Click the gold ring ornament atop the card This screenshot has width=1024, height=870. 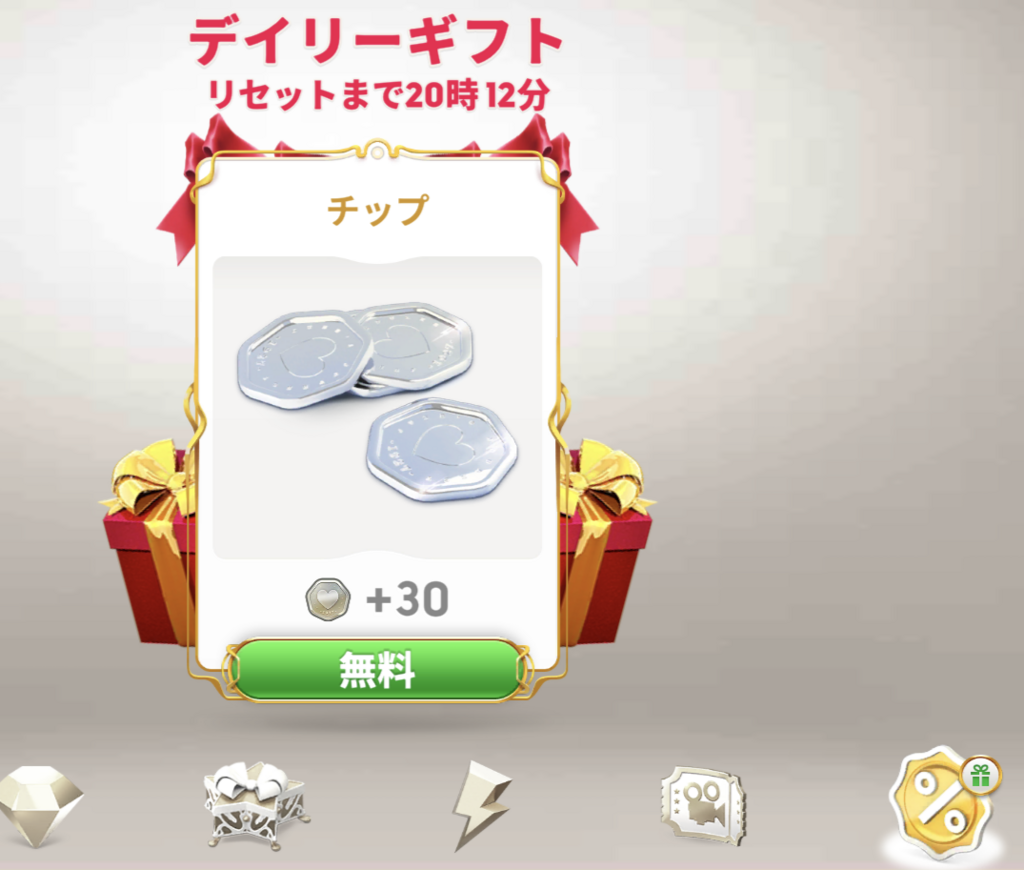377,149
